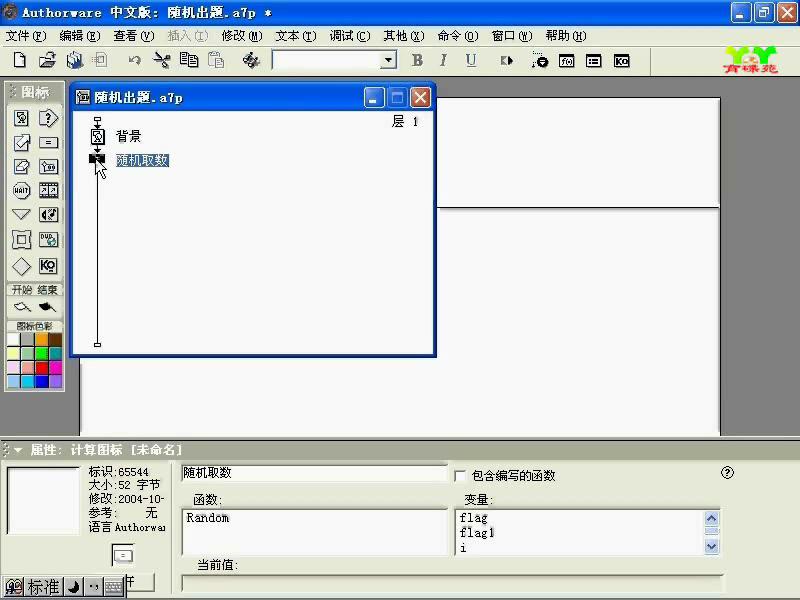This screenshot has width=800, height=600.
Task: Choose the red icon color swatch
Action: tap(42, 367)
